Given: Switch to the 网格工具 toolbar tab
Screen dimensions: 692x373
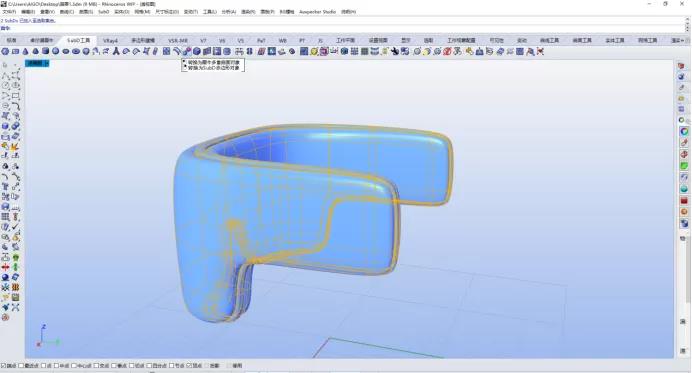Looking at the screenshot, I should coord(647,40).
